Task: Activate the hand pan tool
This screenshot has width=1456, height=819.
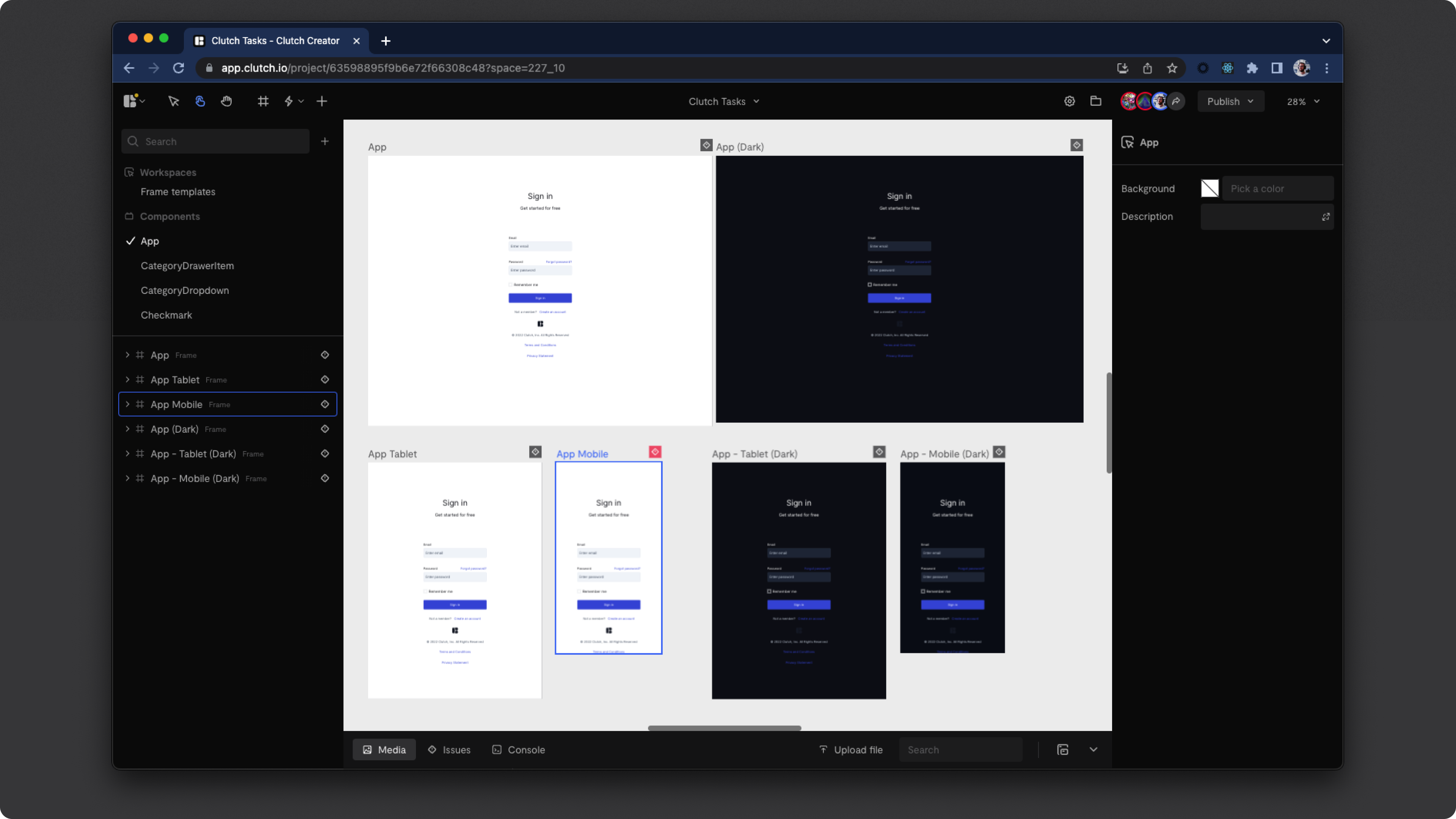Action: point(226,101)
